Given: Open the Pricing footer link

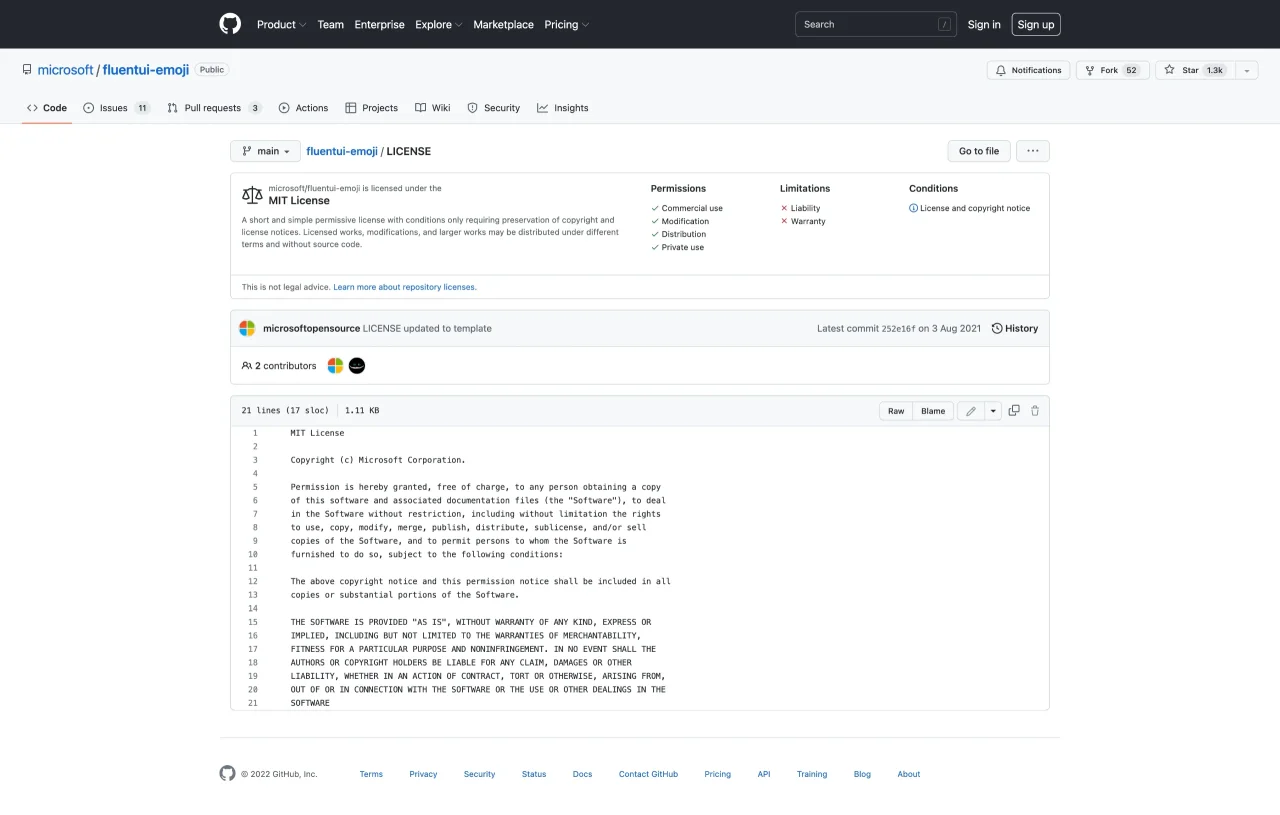Looking at the screenshot, I should coord(717,774).
